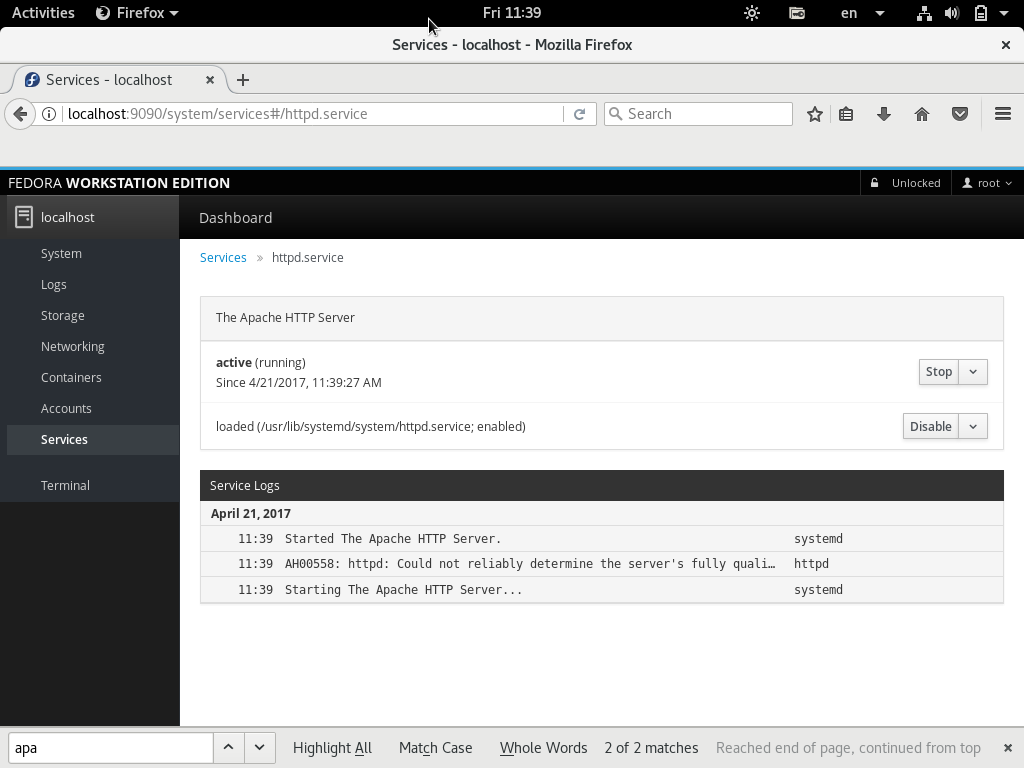The image size is (1024, 768).
Task: Expand the dropdown arrow next to Disable
Action: pos(973,426)
